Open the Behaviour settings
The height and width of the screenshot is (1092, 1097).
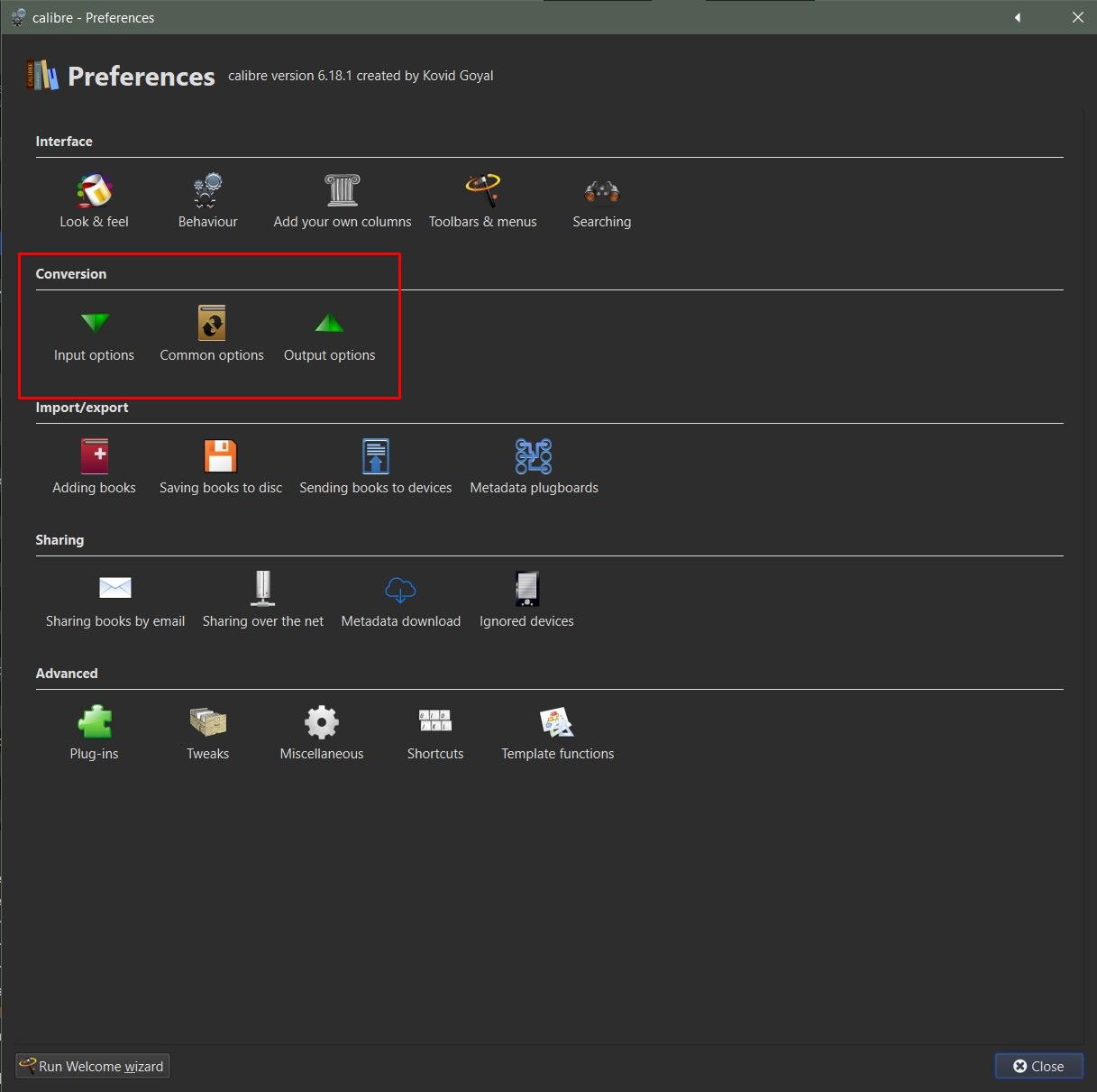[x=207, y=202]
